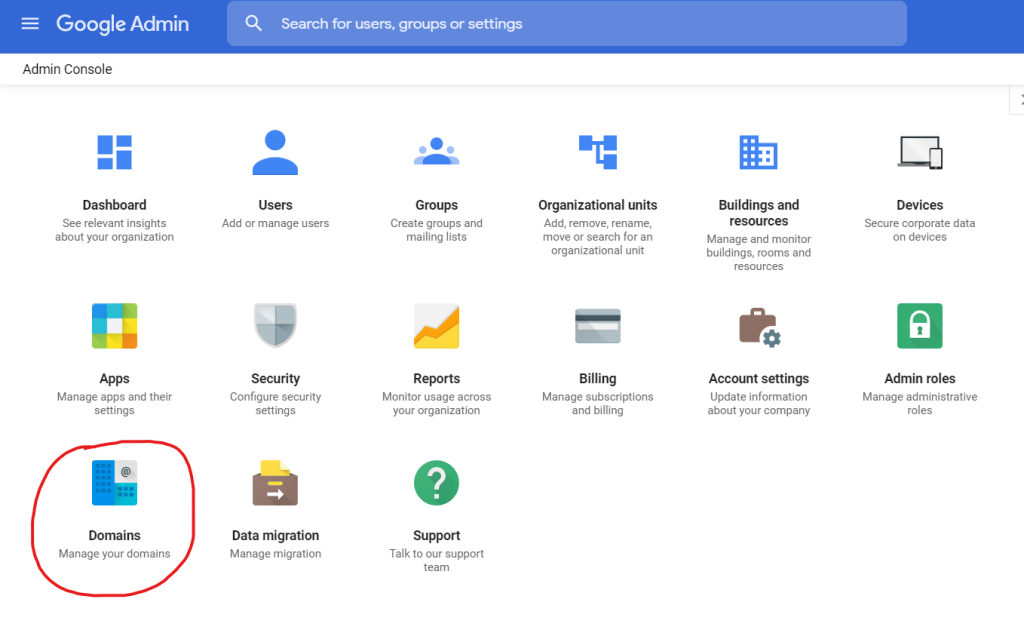Click the search users, groups or settings field

[x=567, y=24]
